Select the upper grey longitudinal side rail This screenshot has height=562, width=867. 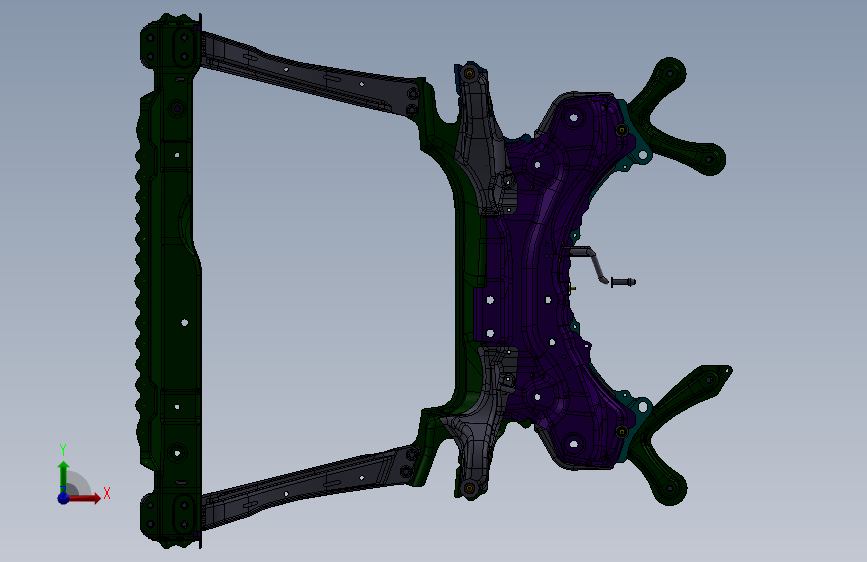pyautogui.click(x=310, y=75)
